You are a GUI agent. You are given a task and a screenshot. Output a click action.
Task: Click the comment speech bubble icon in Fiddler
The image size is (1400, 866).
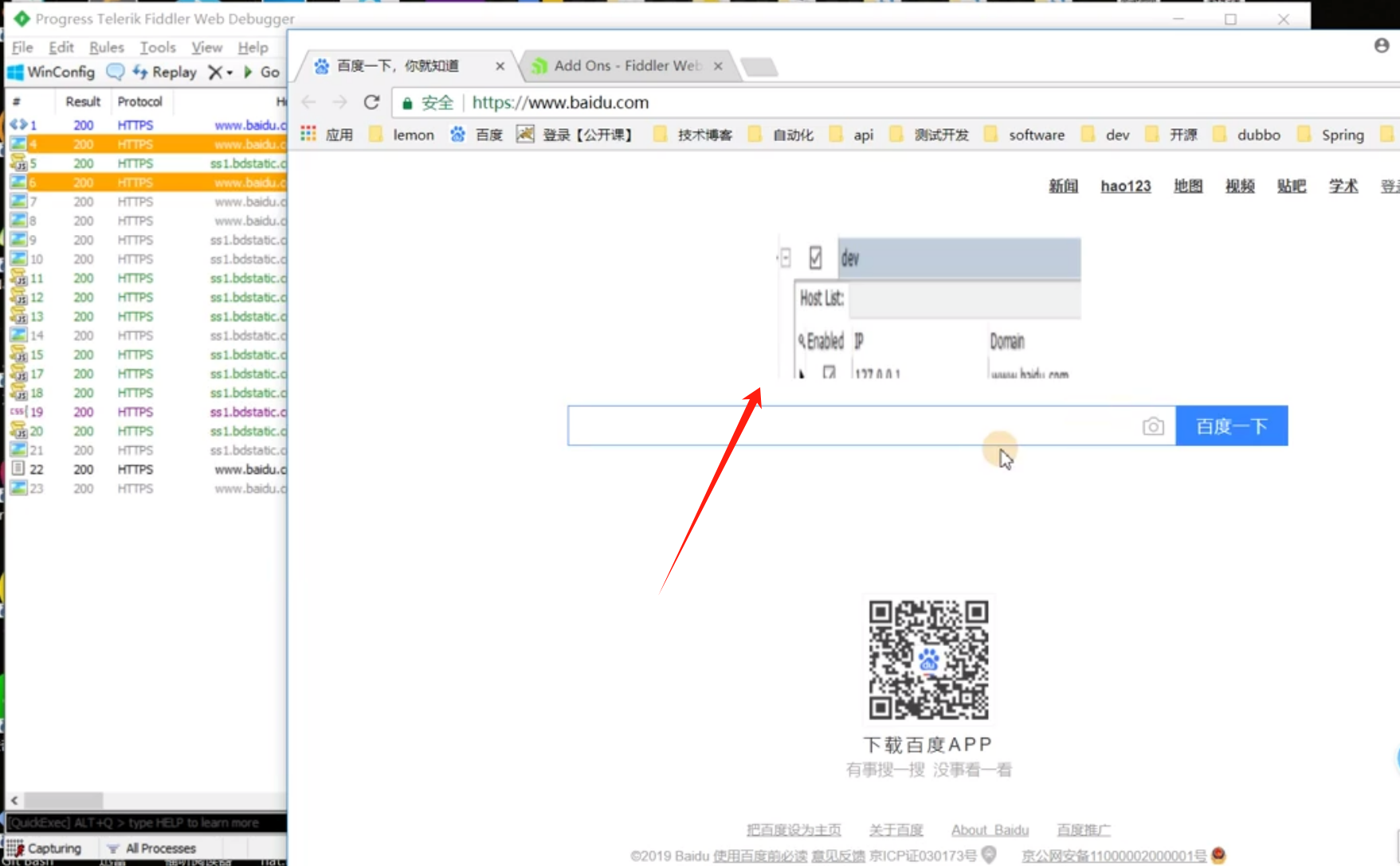[116, 72]
